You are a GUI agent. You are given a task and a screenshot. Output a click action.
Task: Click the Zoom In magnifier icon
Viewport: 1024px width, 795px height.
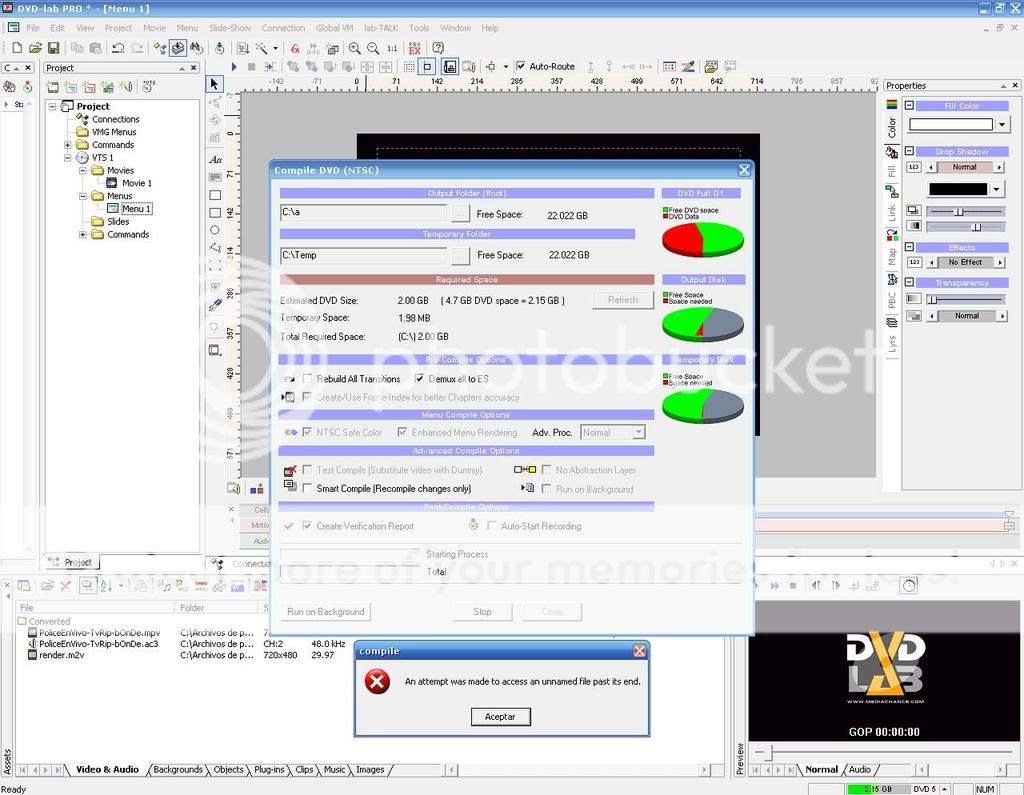coord(354,48)
